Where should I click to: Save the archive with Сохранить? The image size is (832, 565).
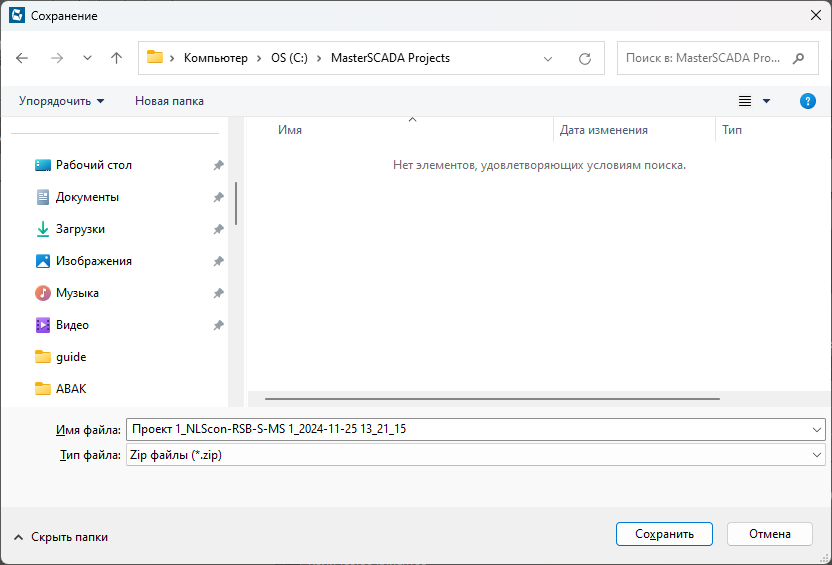pos(664,534)
